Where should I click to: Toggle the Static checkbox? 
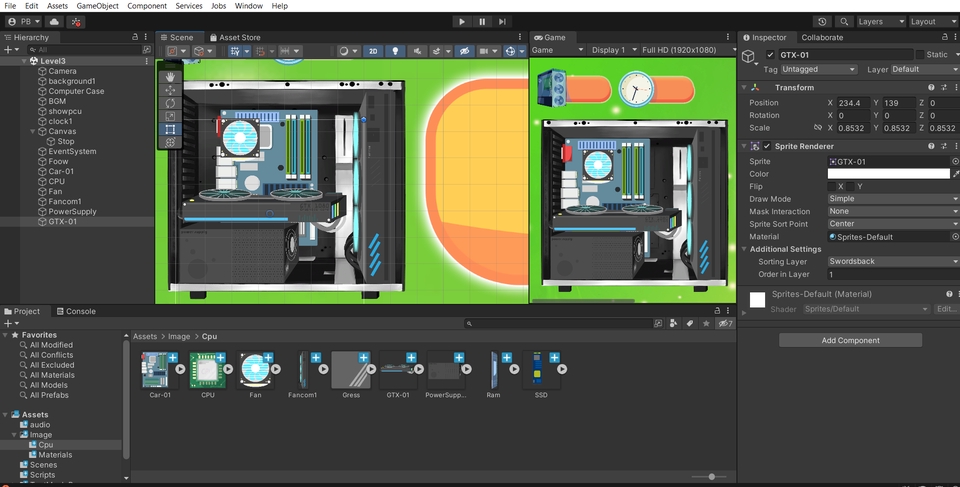coord(920,55)
